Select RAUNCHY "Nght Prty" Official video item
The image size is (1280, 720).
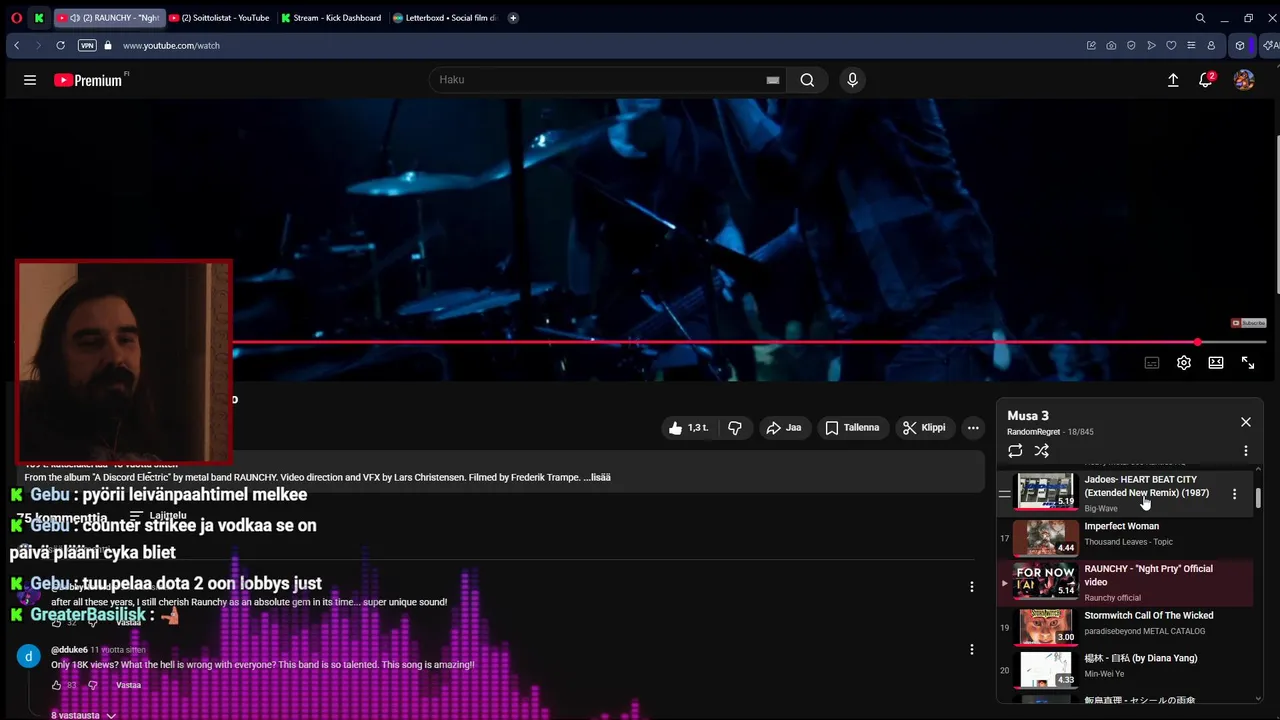pyautogui.click(x=1125, y=582)
